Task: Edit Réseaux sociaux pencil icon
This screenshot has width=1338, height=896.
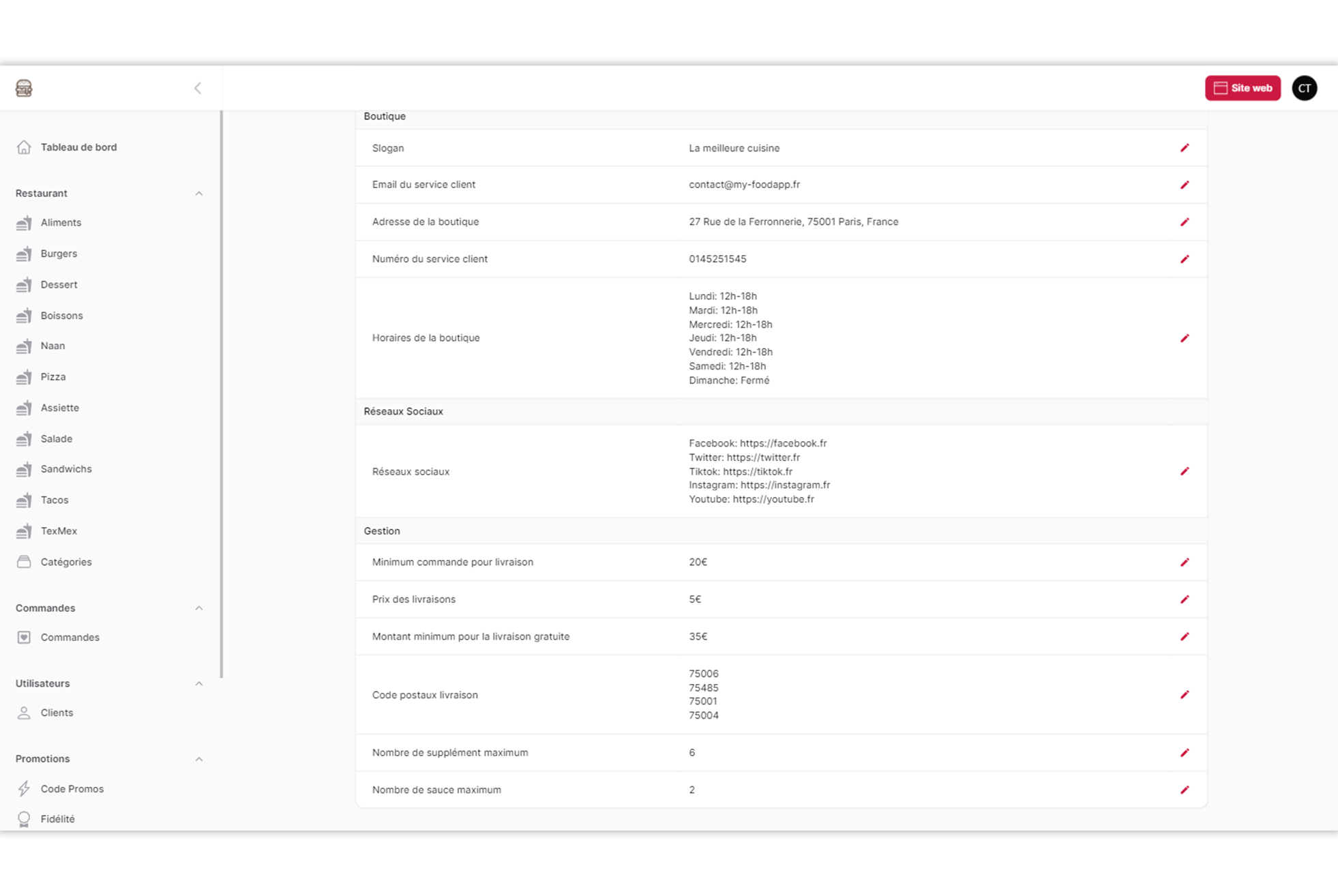Action: click(x=1185, y=471)
